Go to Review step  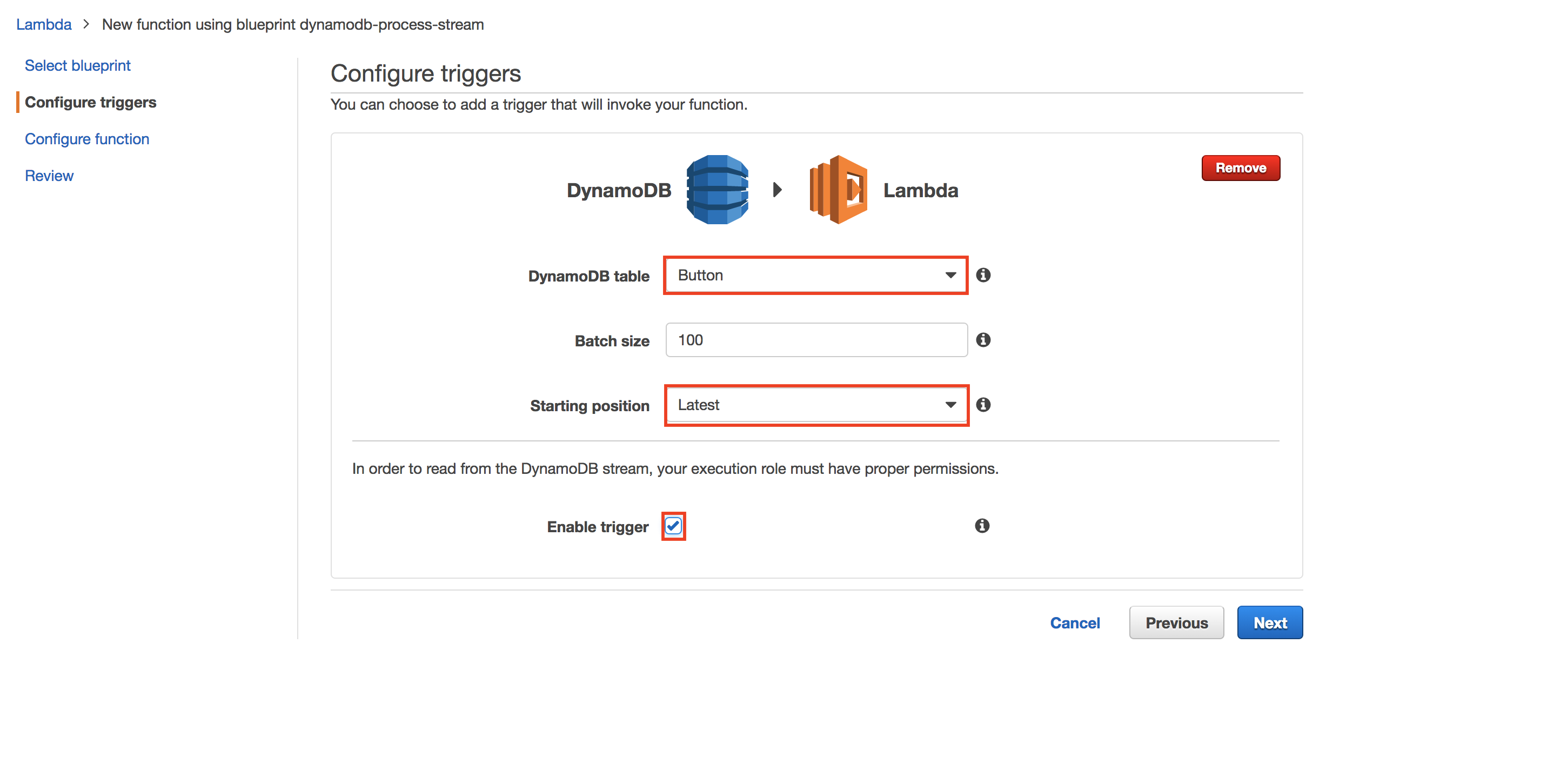point(49,176)
